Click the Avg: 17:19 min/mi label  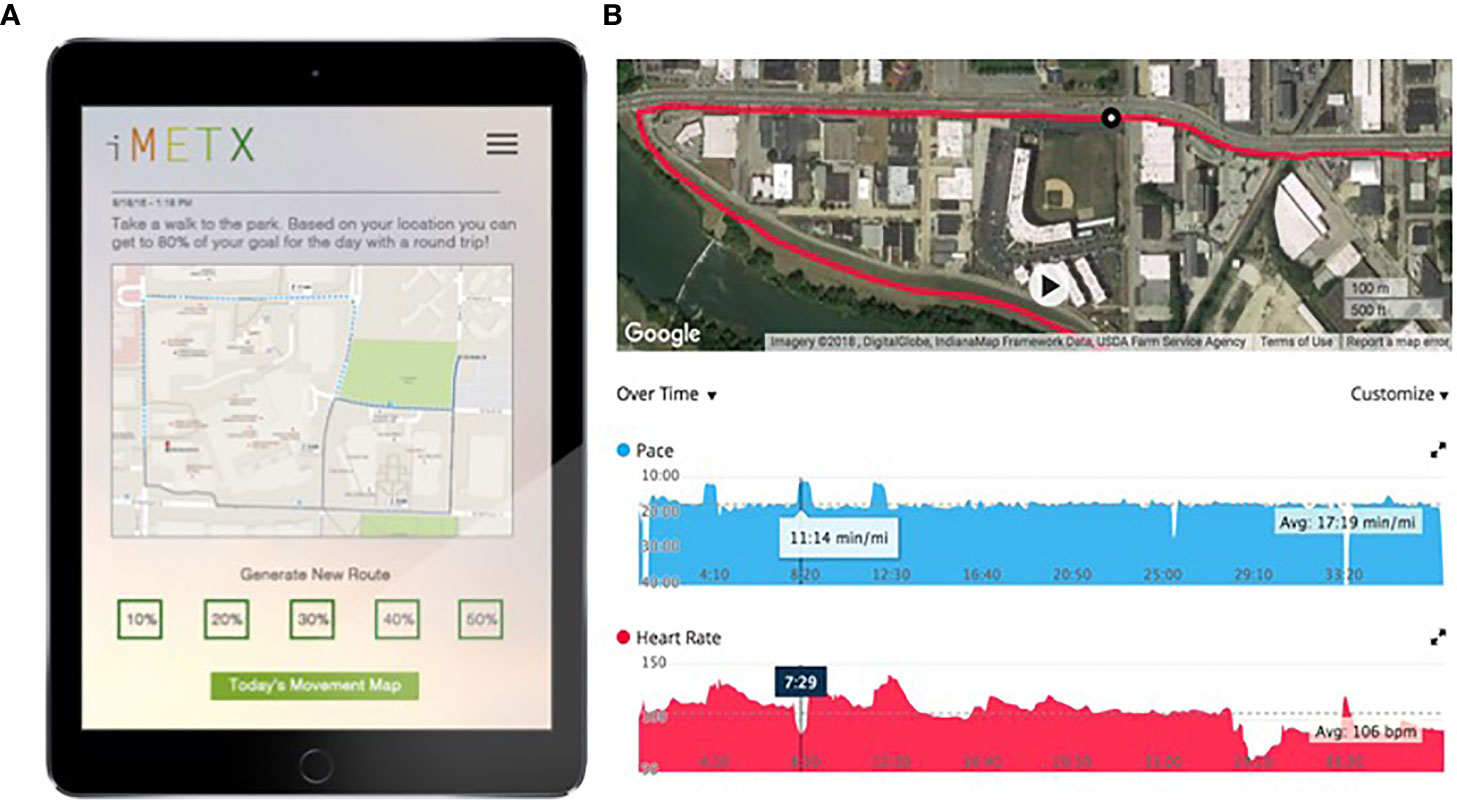[x=1346, y=522]
